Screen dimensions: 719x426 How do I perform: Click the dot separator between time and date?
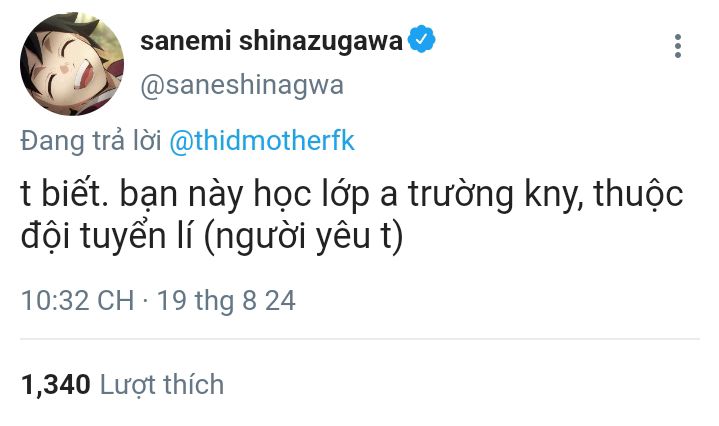[x=146, y=300]
